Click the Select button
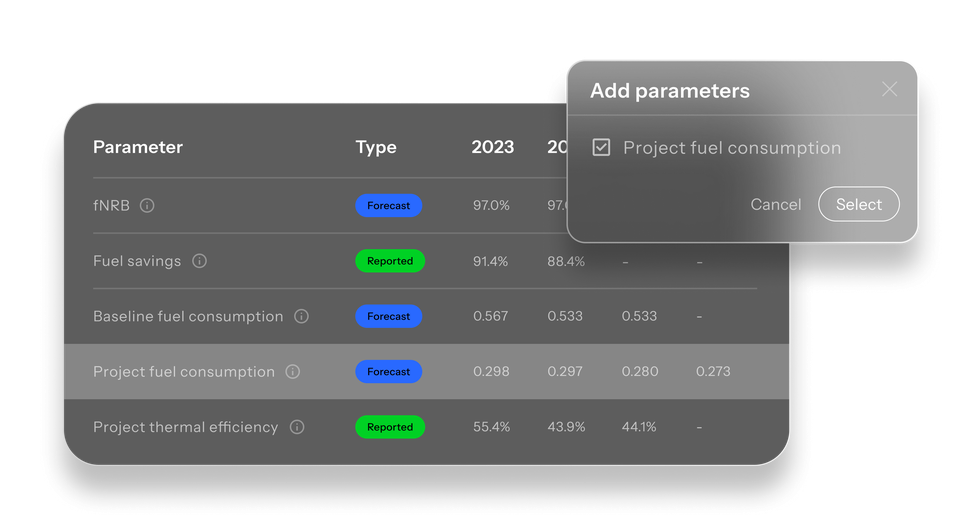 (x=859, y=204)
